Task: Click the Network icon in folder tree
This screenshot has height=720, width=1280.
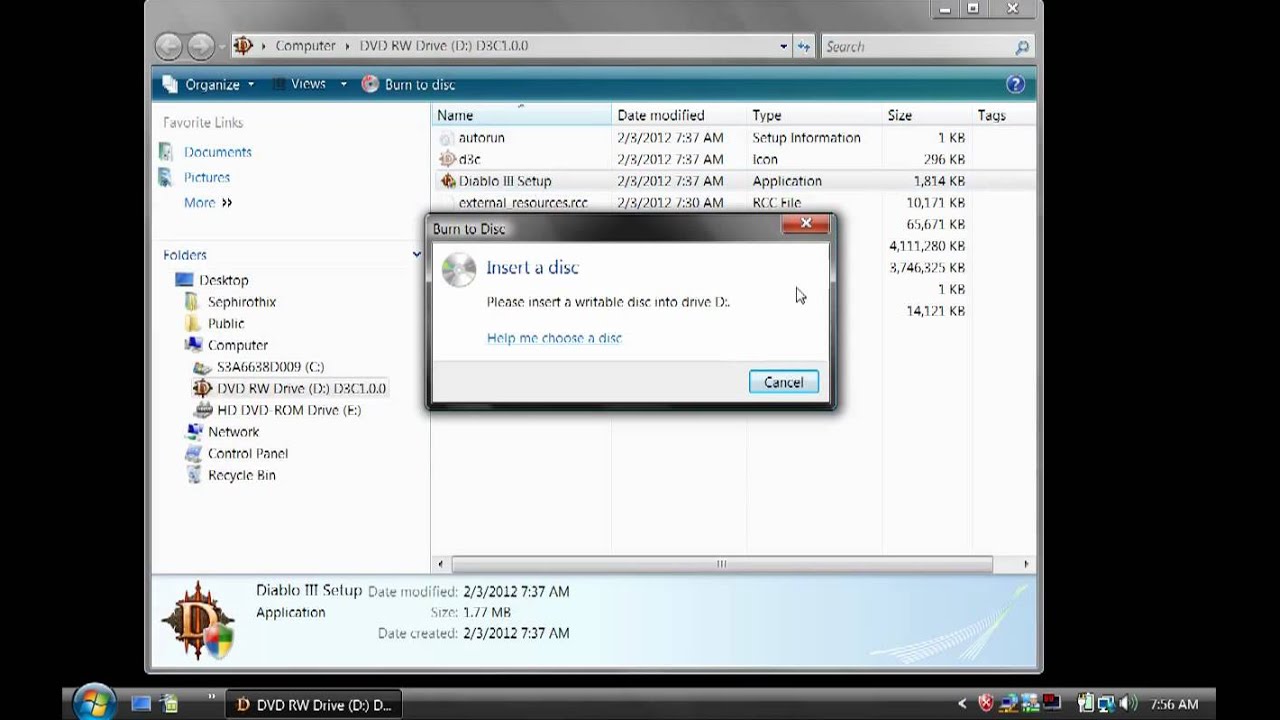Action: (x=193, y=432)
